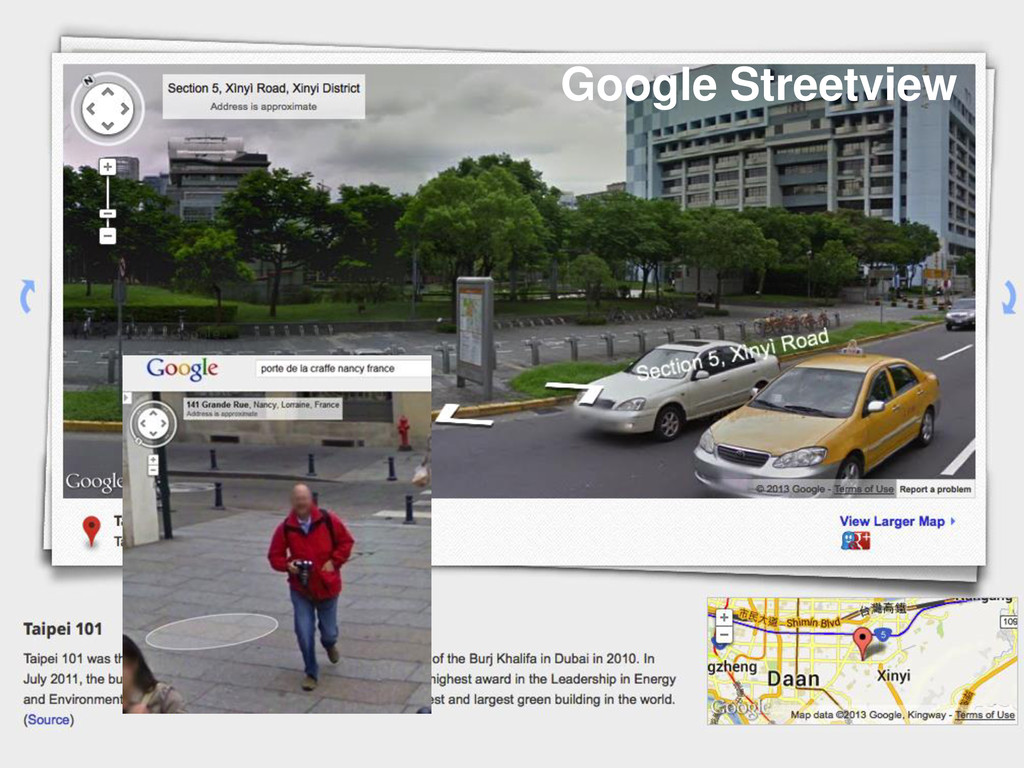
Task: Open Terms of Use link on small map
Action: click(x=985, y=715)
